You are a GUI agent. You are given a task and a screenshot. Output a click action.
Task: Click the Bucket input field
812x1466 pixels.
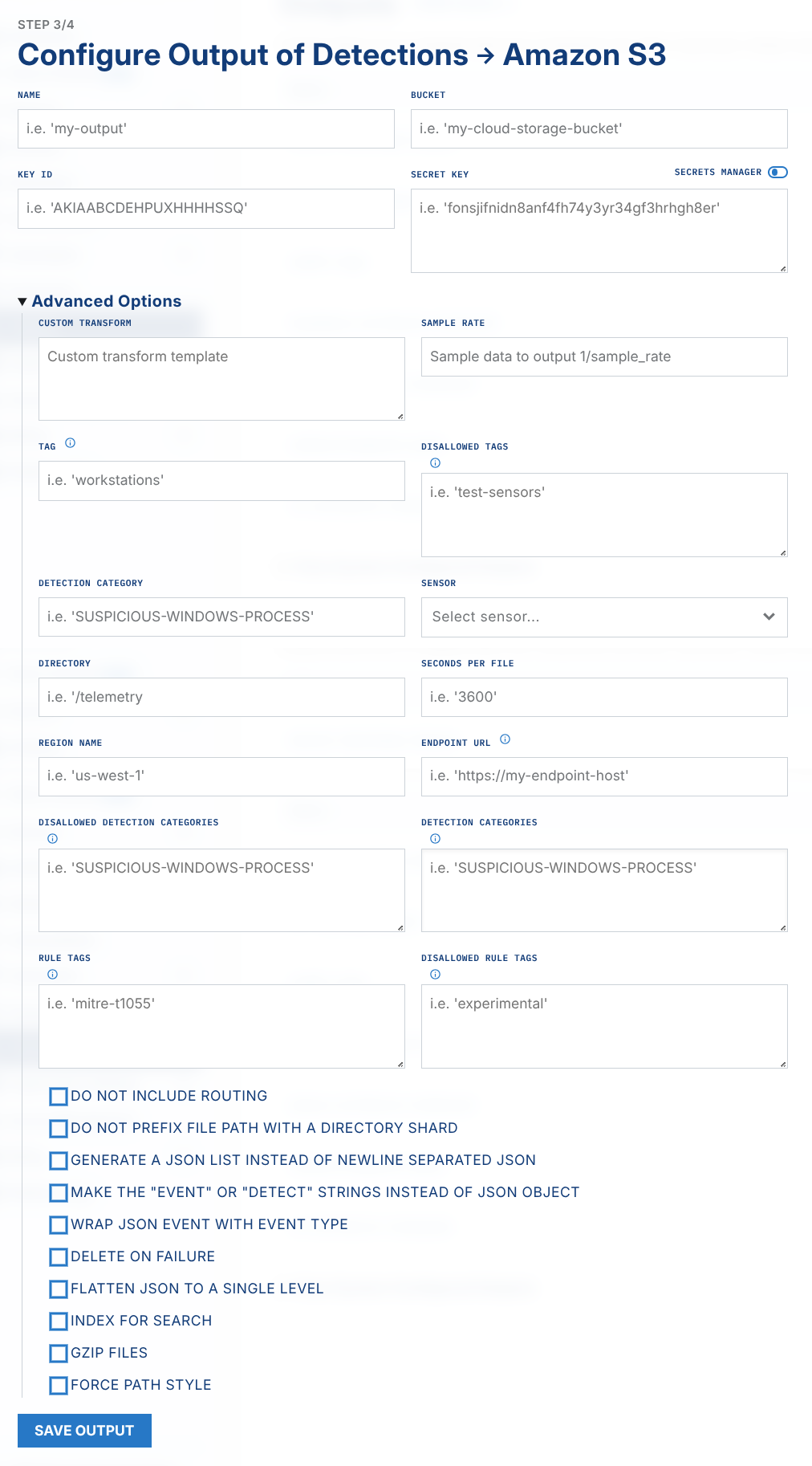[599, 129]
